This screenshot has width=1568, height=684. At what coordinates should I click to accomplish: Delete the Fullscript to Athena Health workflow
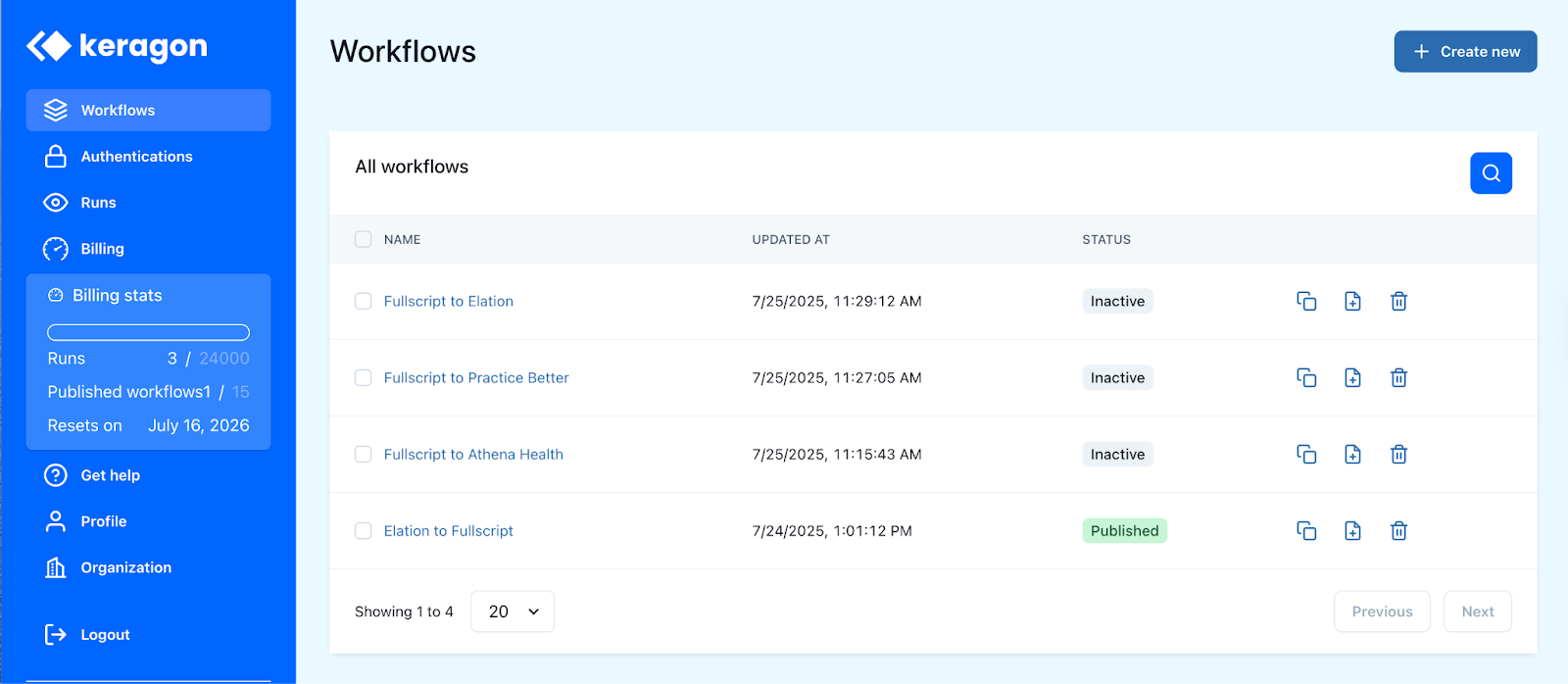(x=1398, y=454)
